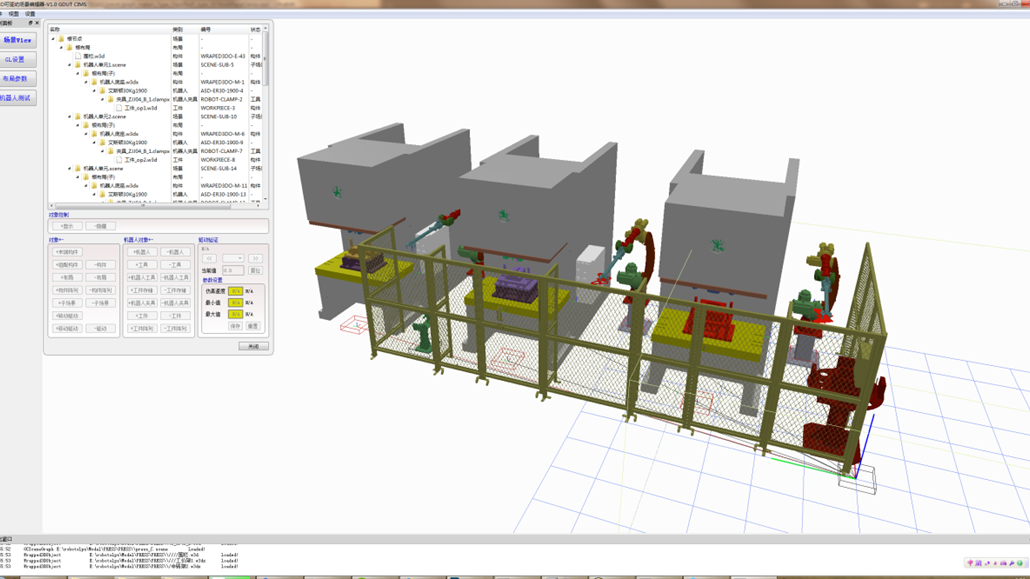
Task: Open the 机器人测试 panel
Action: [x=18, y=98]
